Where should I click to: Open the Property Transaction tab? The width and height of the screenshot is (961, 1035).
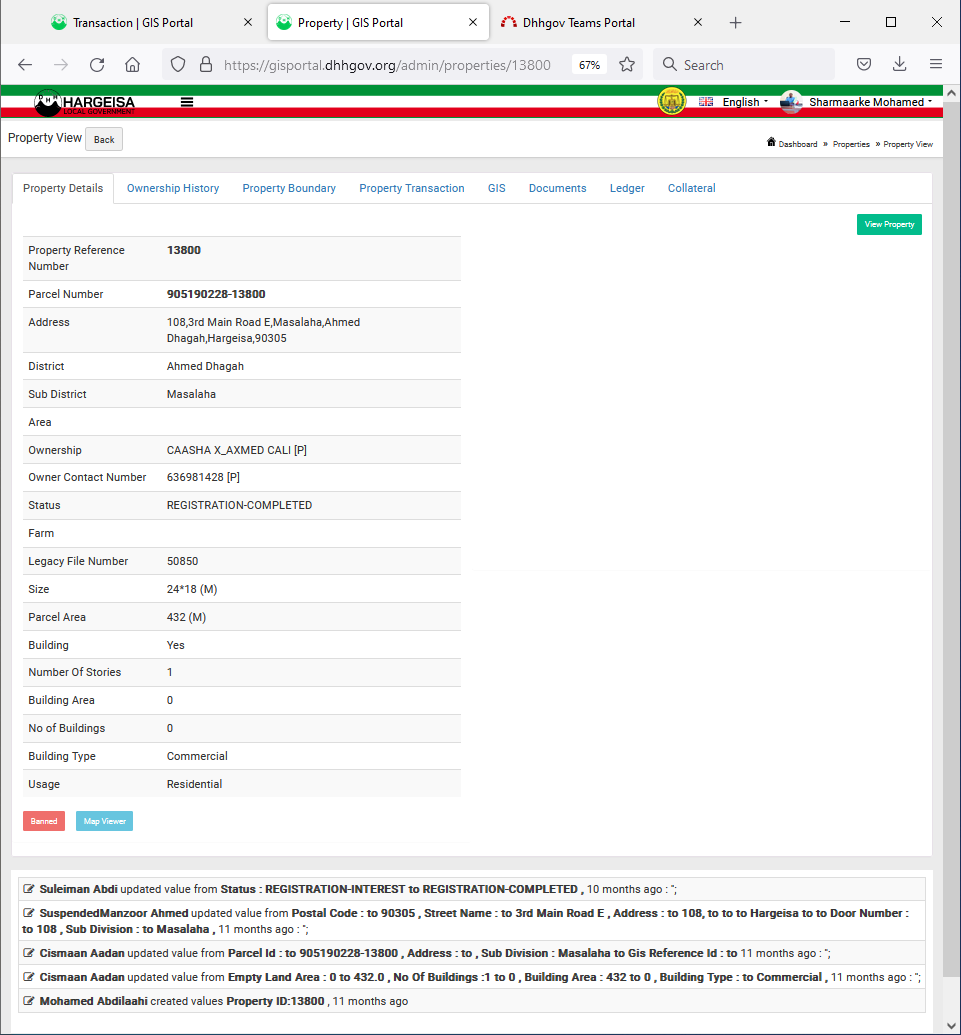pos(412,188)
